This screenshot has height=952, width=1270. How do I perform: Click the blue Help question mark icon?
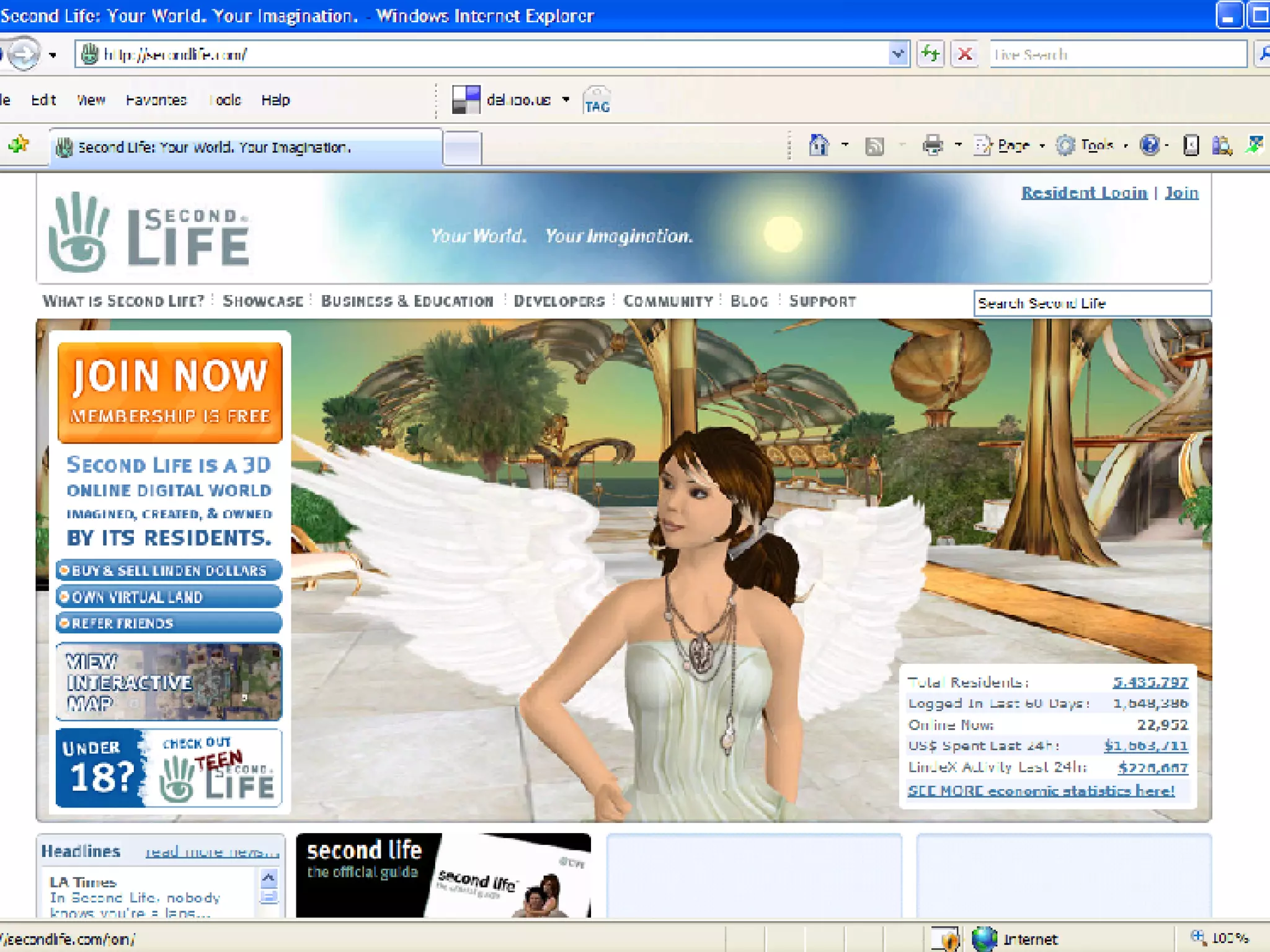1149,146
